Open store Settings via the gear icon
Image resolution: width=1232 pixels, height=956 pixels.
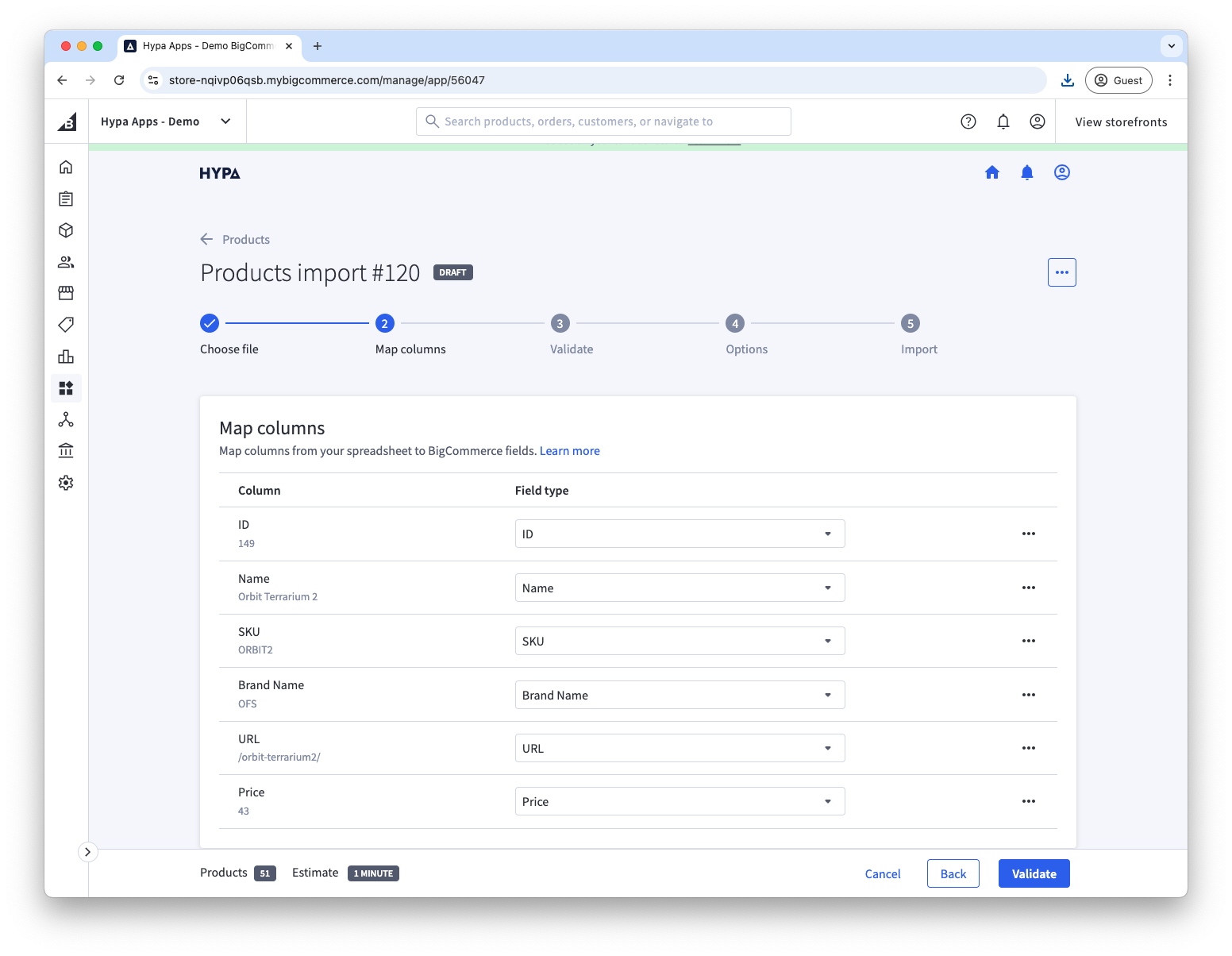click(66, 482)
